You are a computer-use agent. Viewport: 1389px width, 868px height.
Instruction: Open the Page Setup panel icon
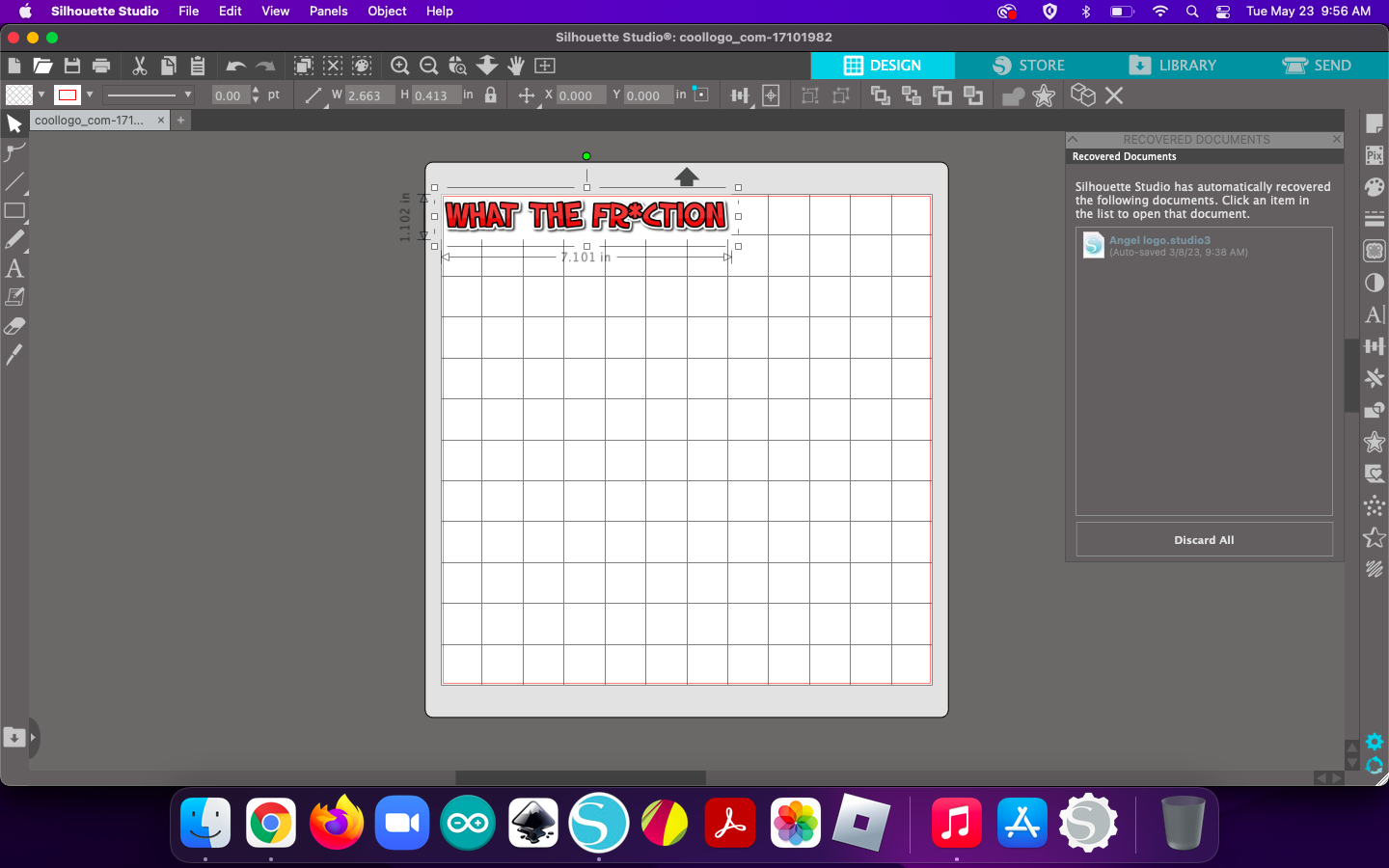[x=1375, y=124]
